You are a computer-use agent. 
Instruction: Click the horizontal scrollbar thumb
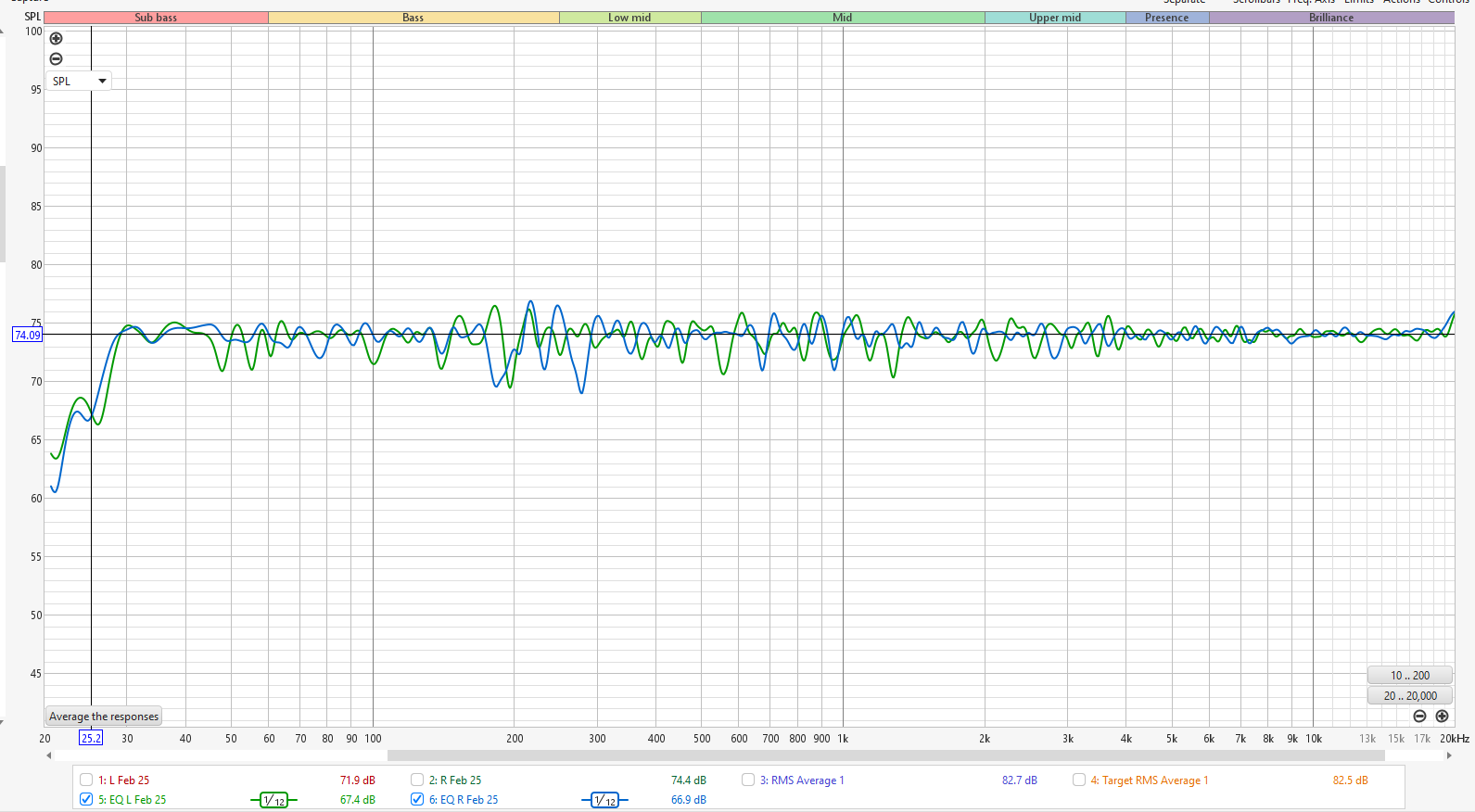click(885, 755)
